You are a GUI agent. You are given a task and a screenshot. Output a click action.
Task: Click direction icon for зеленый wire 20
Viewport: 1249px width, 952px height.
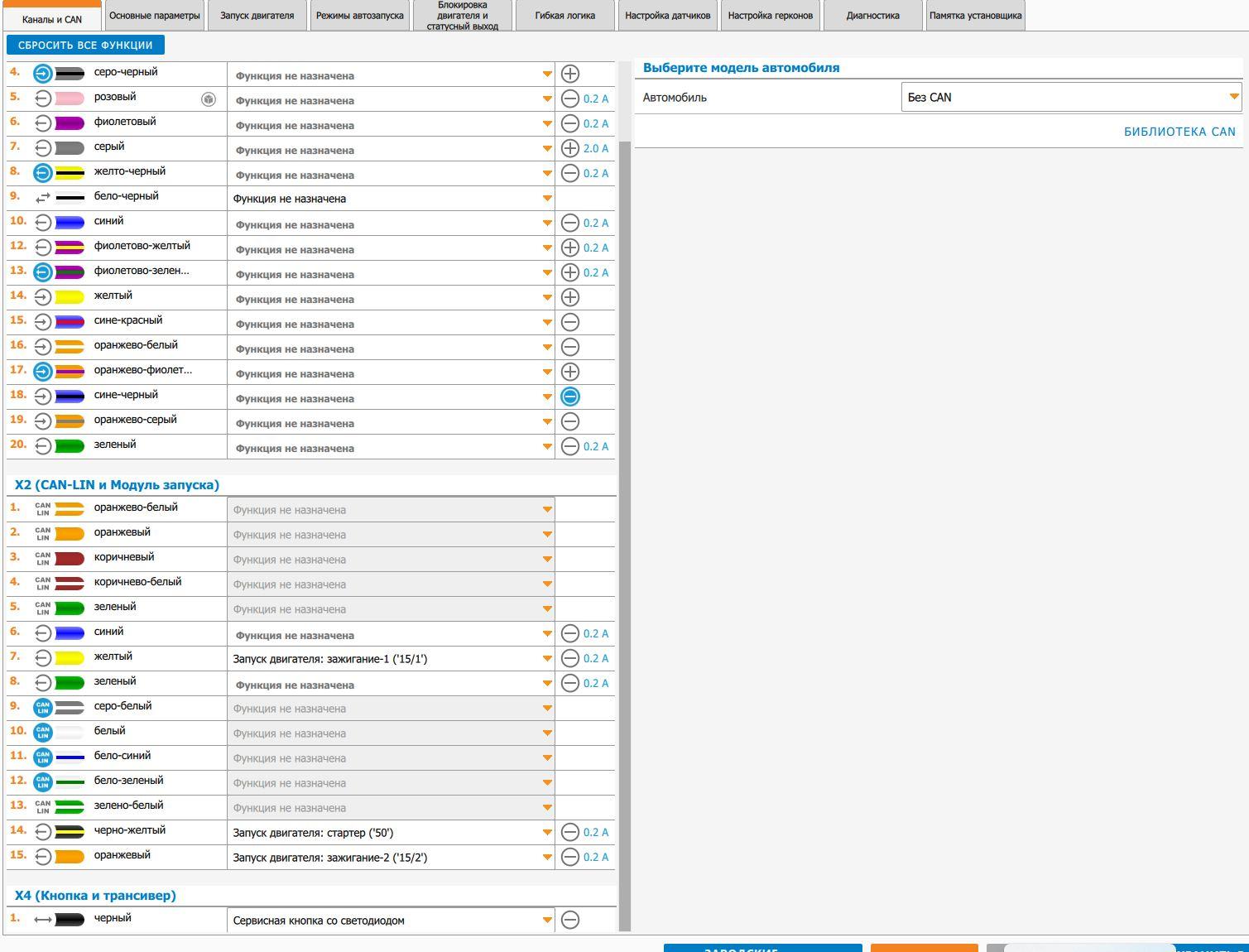pos(43,446)
